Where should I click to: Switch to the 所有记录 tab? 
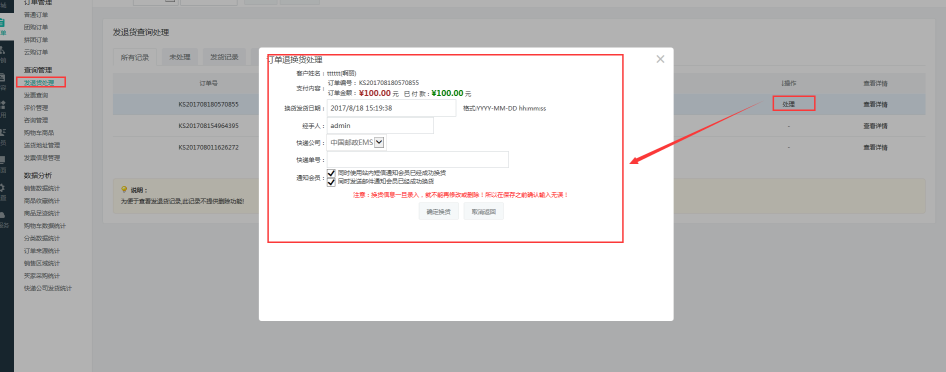(135, 58)
